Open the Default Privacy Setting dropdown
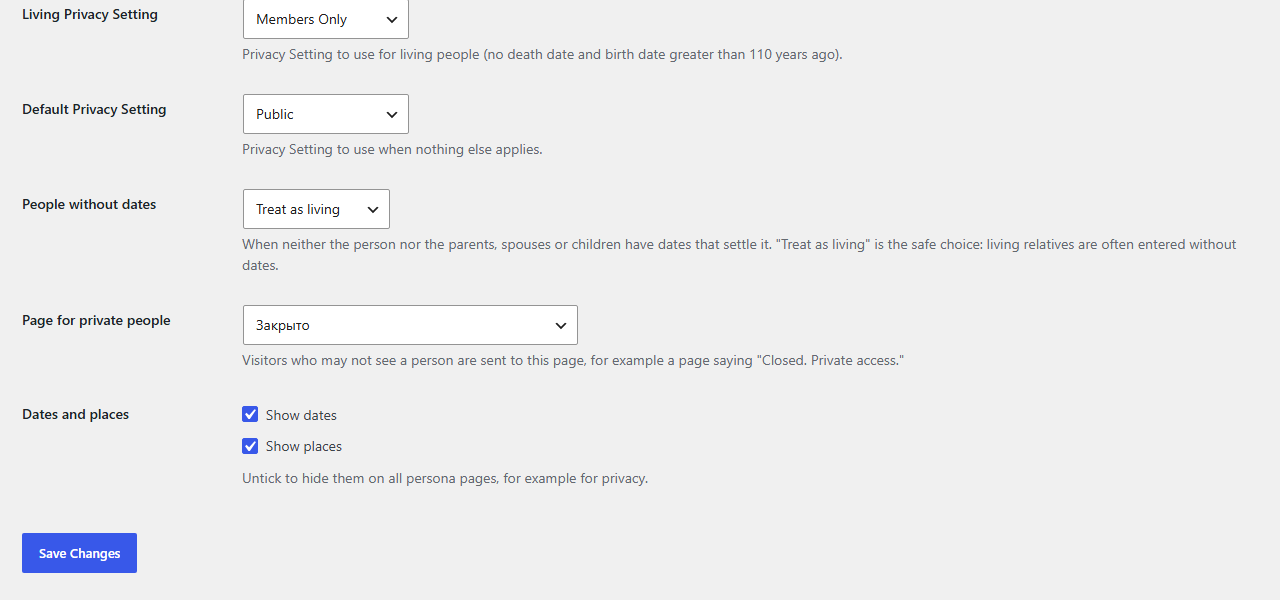 coord(326,114)
